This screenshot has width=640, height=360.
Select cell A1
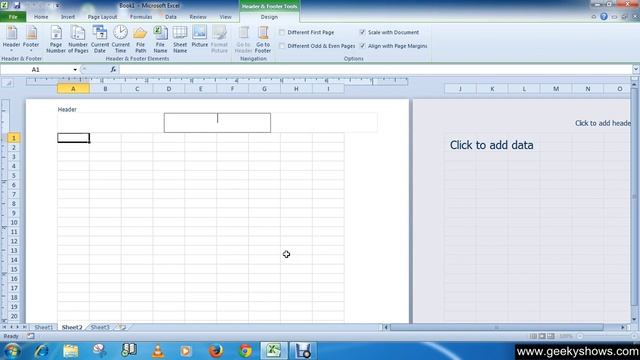[x=73, y=138]
